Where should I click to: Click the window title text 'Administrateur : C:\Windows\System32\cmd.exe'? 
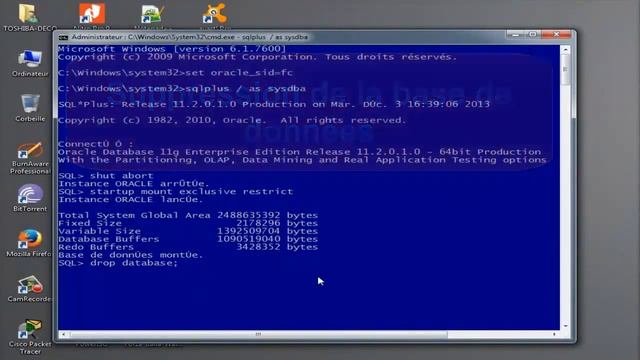click(x=153, y=37)
